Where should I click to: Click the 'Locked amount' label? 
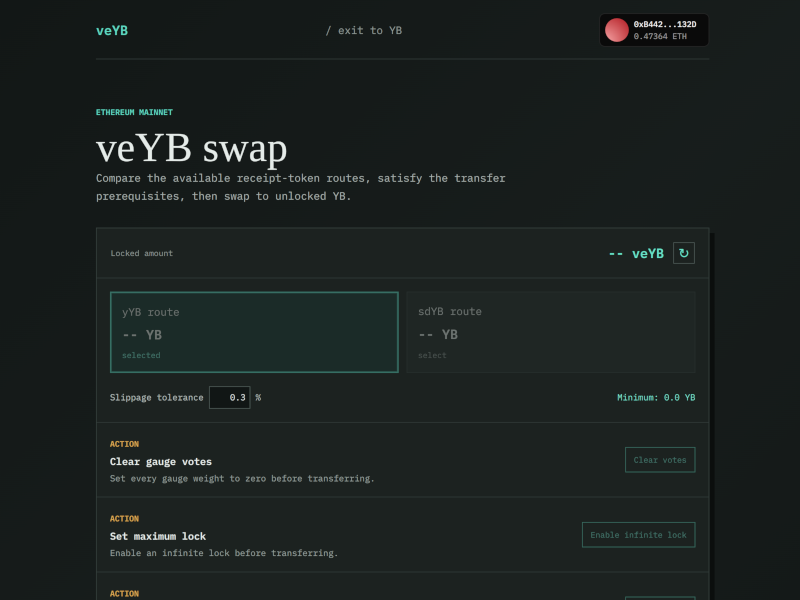pos(142,253)
